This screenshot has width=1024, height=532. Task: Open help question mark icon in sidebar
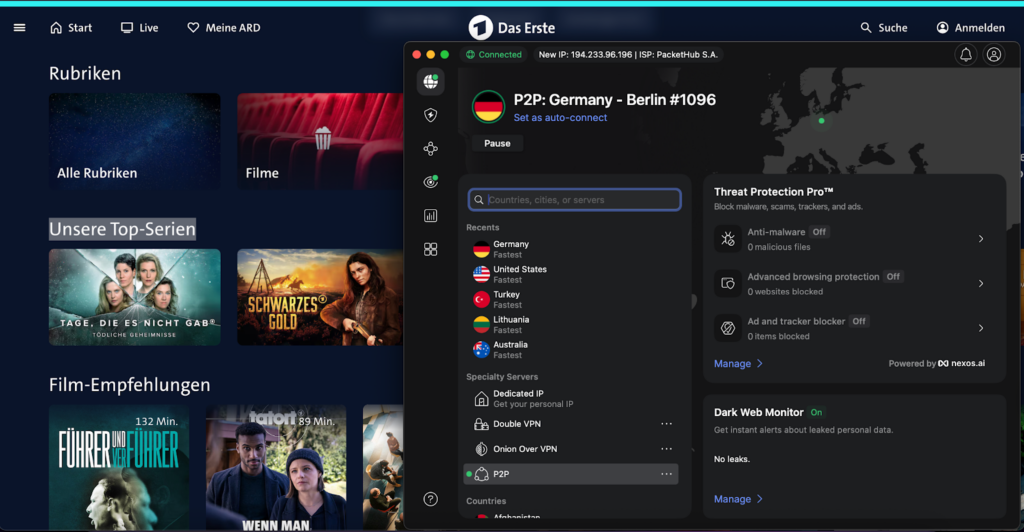click(x=430, y=499)
